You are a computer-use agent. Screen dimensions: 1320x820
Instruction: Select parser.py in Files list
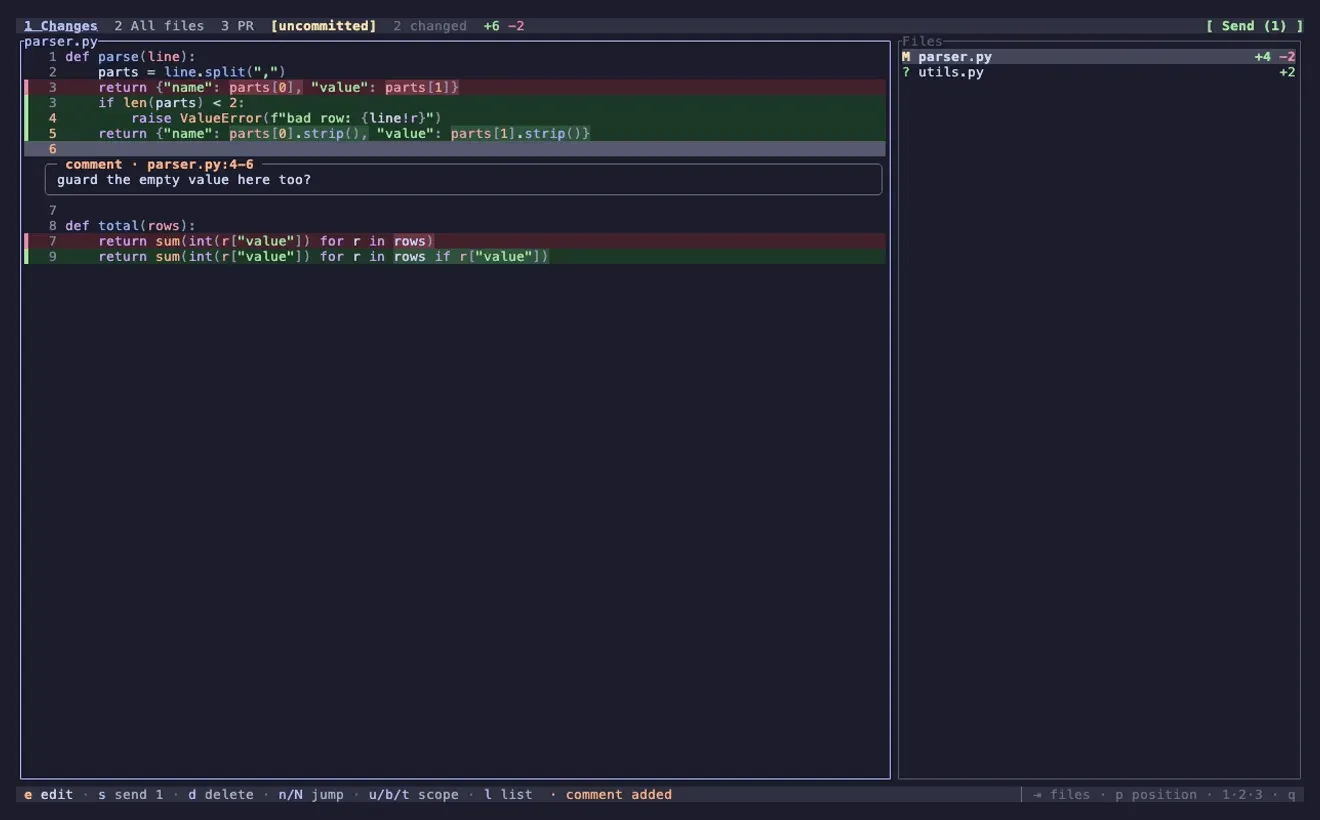click(x=1099, y=57)
